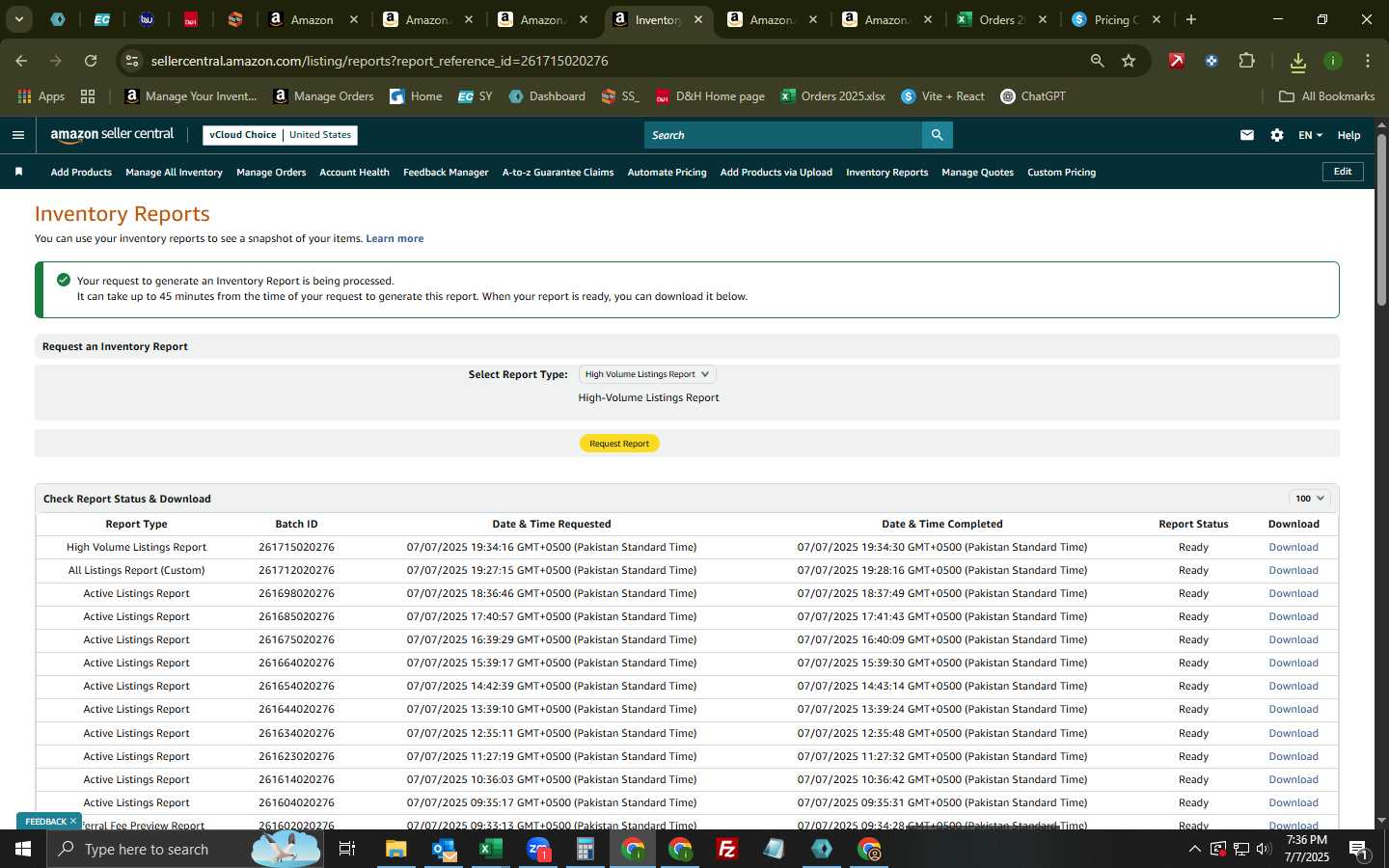The height and width of the screenshot is (868, 1389).
Task: Open the Chrome downloads icon
Action: tap(1297, 62)
